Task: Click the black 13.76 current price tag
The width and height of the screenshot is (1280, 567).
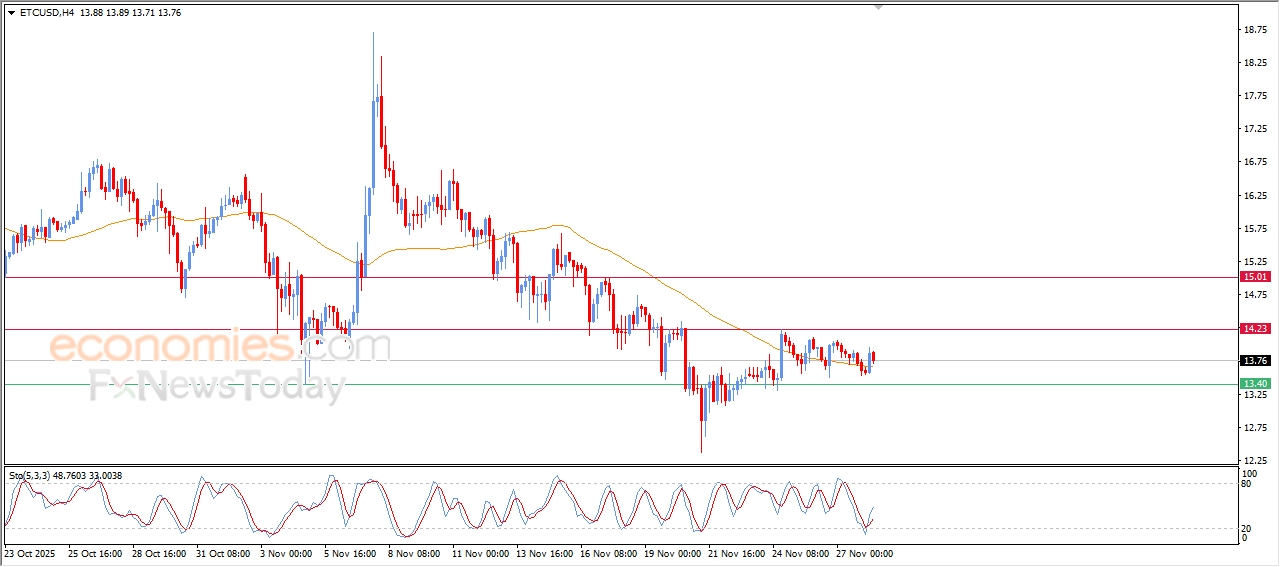Action: coord(1254,361)
